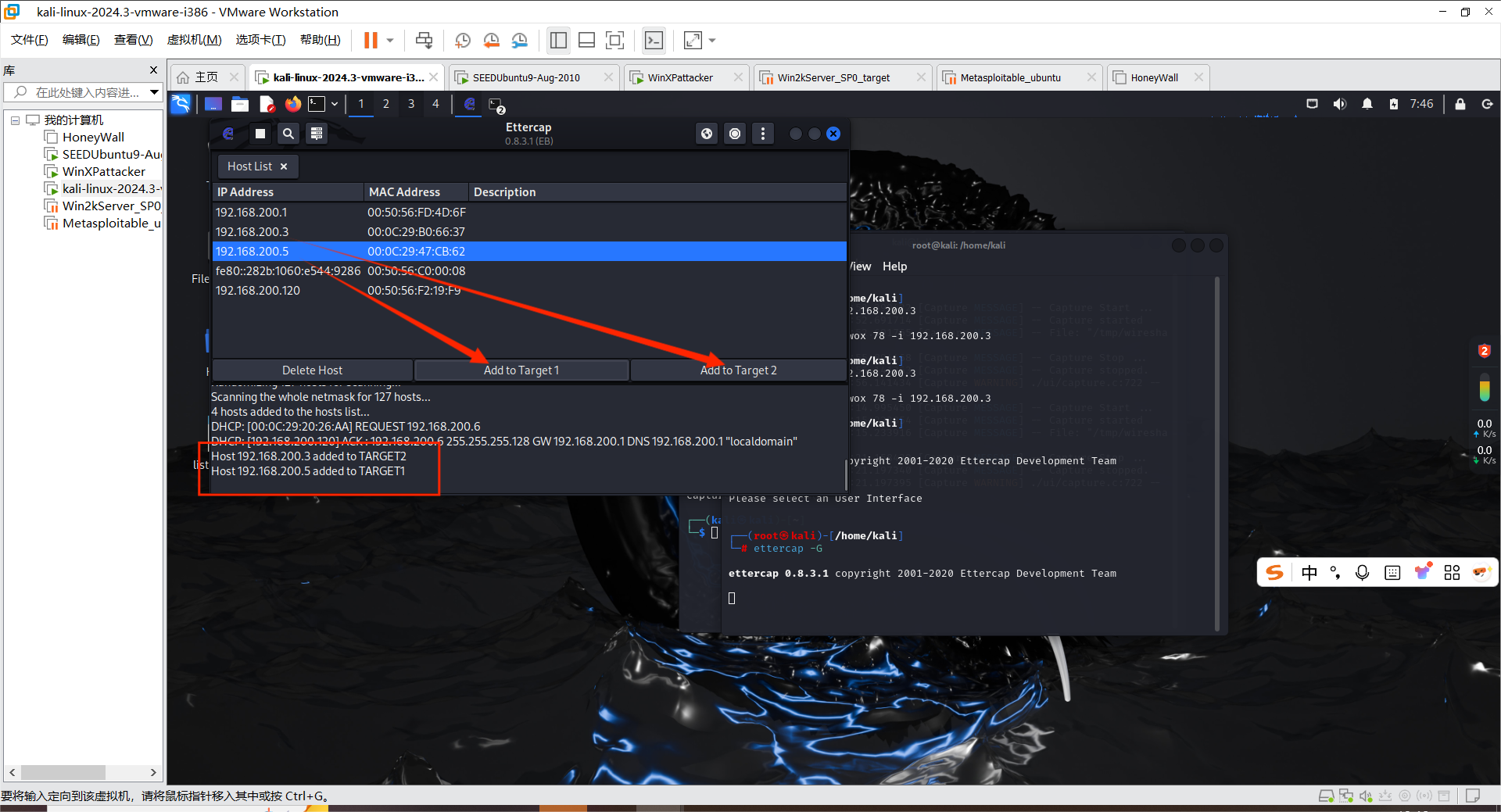Toggle the VMware library sidebar view
Image resolution: width=1501 pixels, height=812 pixels.
[558, 41]
